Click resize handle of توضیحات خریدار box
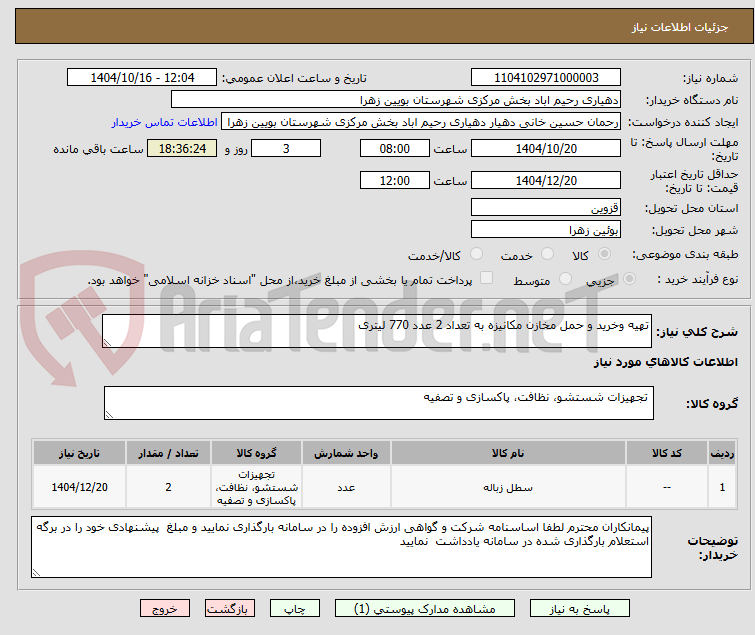The width and height of the screenshot is (755, 635). point(37,572)
